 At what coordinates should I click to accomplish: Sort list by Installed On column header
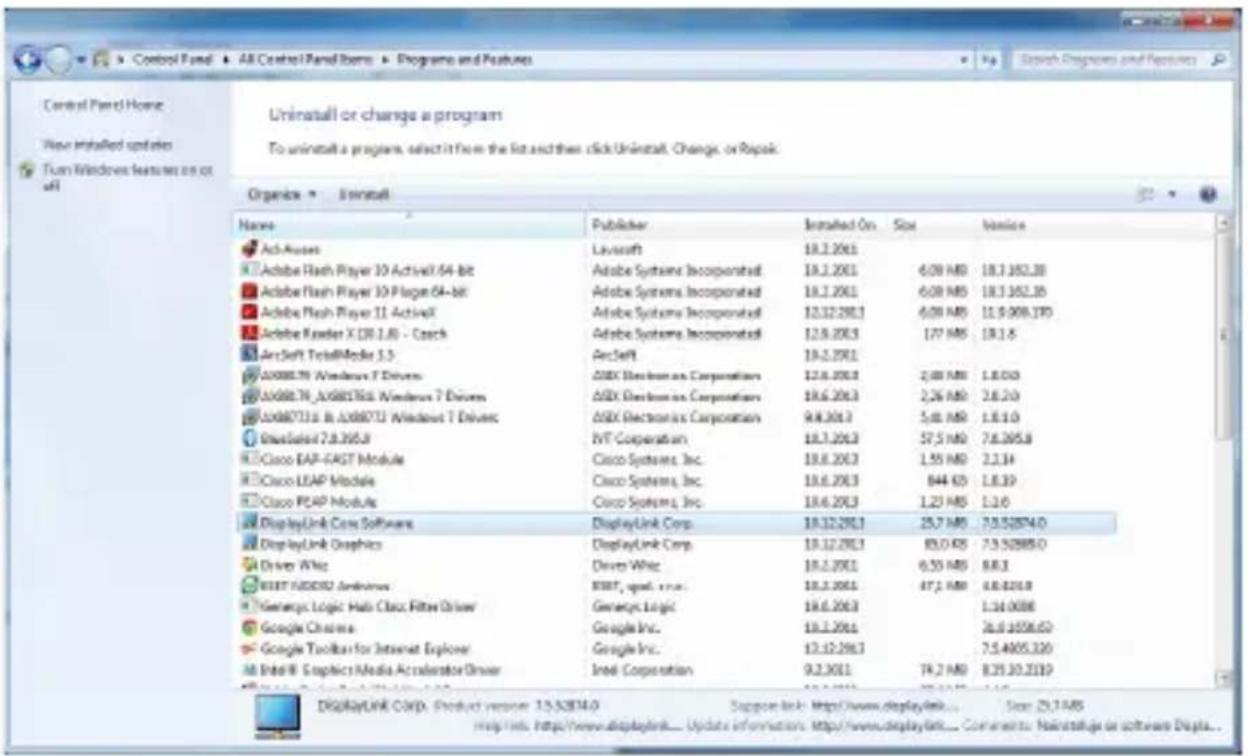pyautogui.click(x=843, y=227)
